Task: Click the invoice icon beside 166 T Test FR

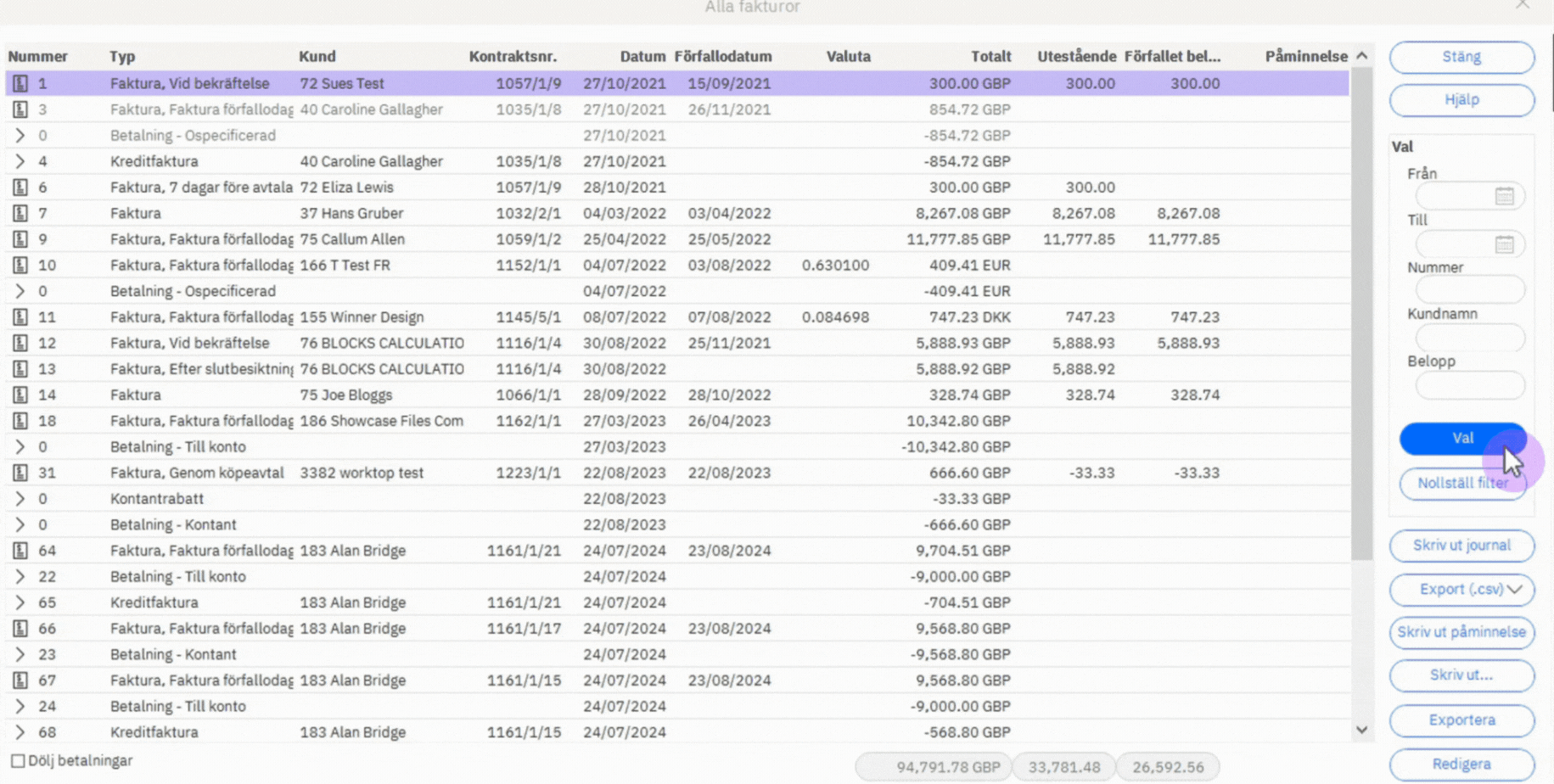Action: (x=21, y=265)
